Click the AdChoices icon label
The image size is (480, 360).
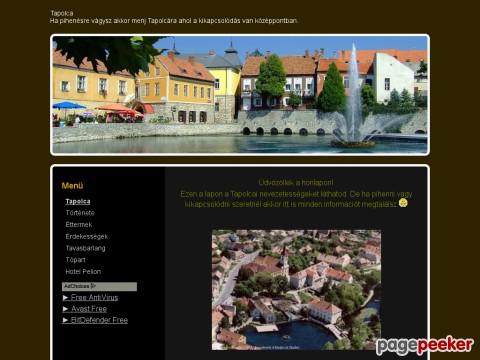click(80, 286)
